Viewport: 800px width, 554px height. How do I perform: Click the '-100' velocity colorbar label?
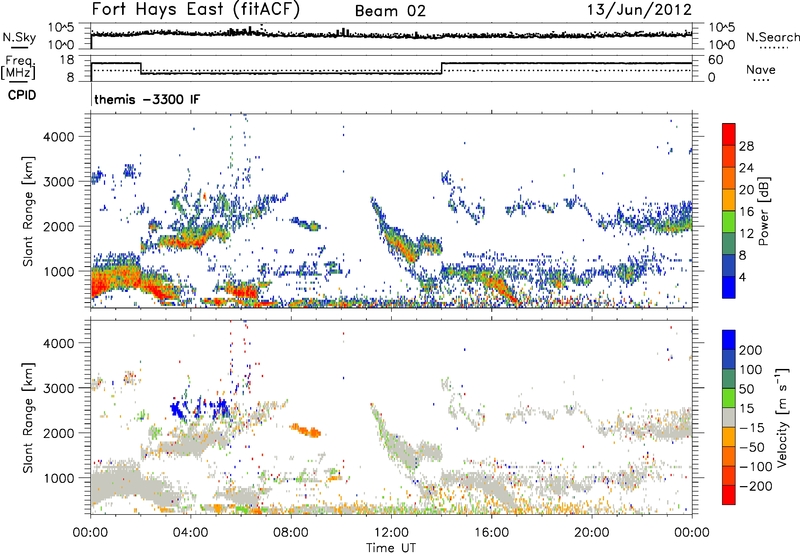[x=755, y=467]
